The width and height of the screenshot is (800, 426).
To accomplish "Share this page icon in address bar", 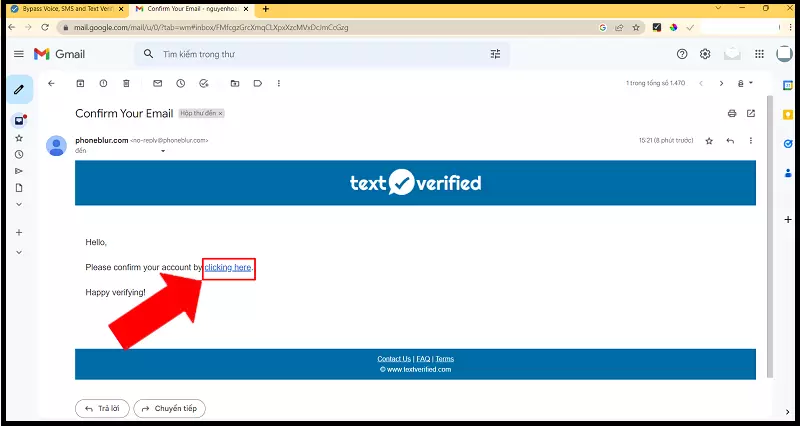I will point(619,28).
